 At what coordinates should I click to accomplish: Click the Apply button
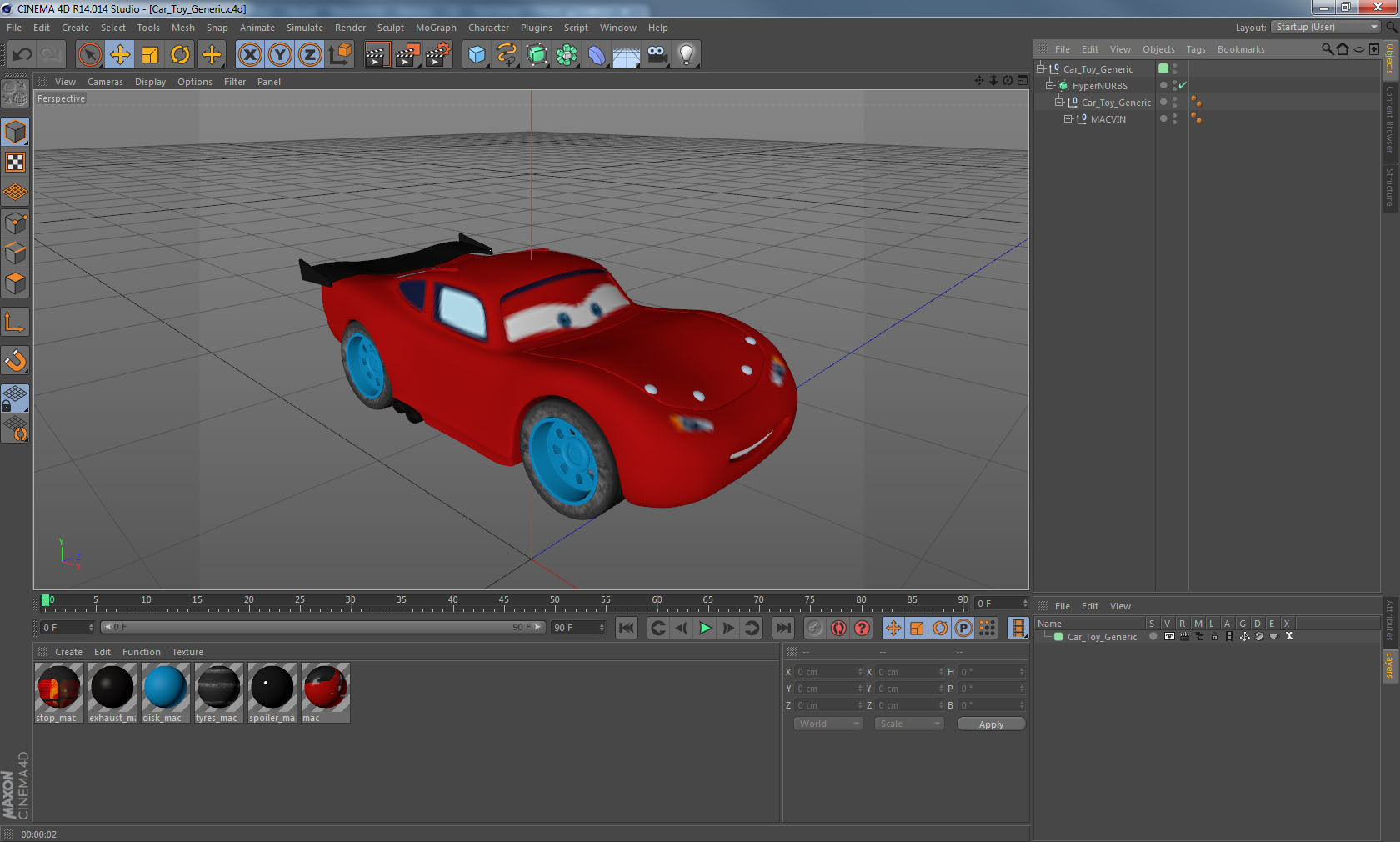(x=991, y=724)
